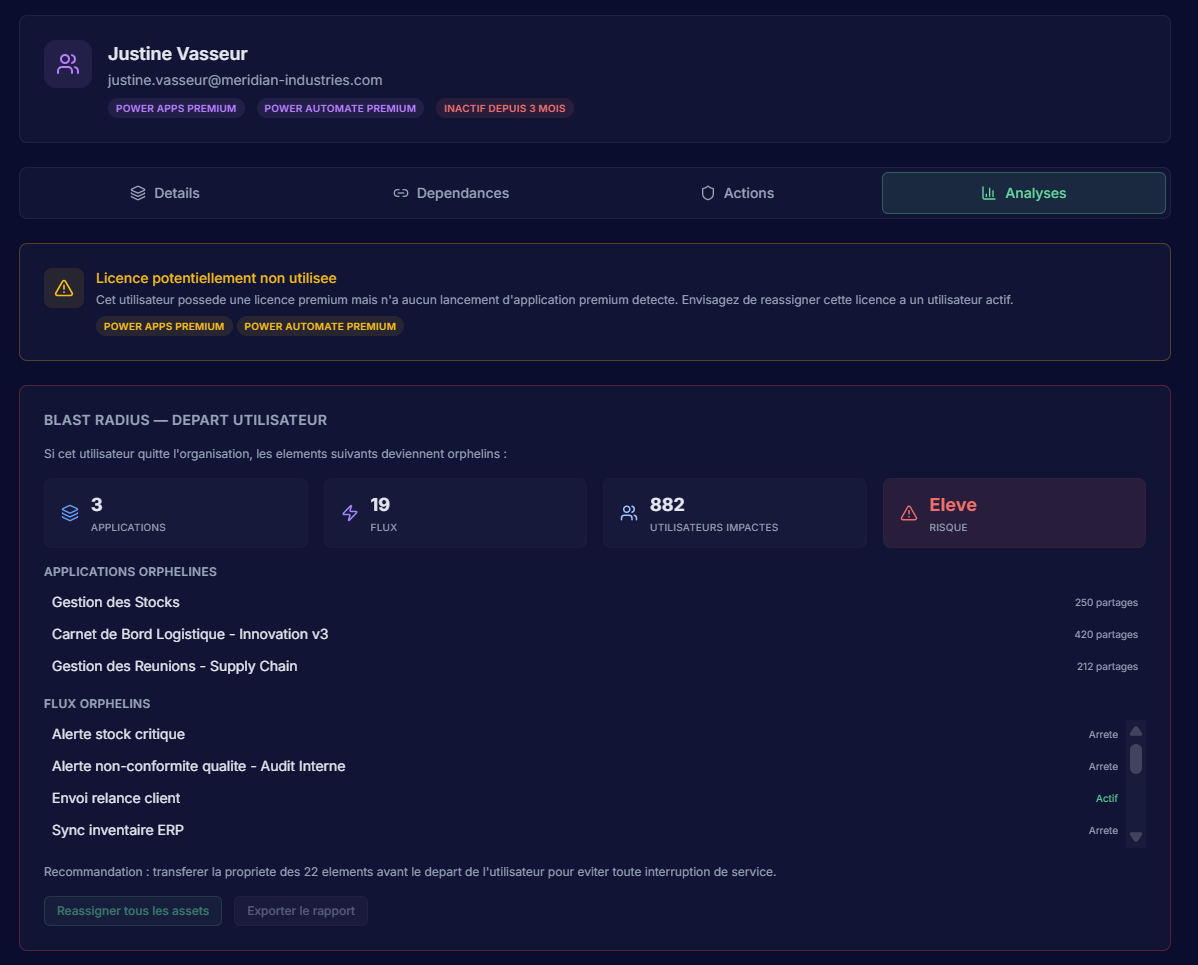Viewport: 1198px width, 965px height.
Task: Click the warning triangle icon on the license alert
Action: (x=63, y=288)
